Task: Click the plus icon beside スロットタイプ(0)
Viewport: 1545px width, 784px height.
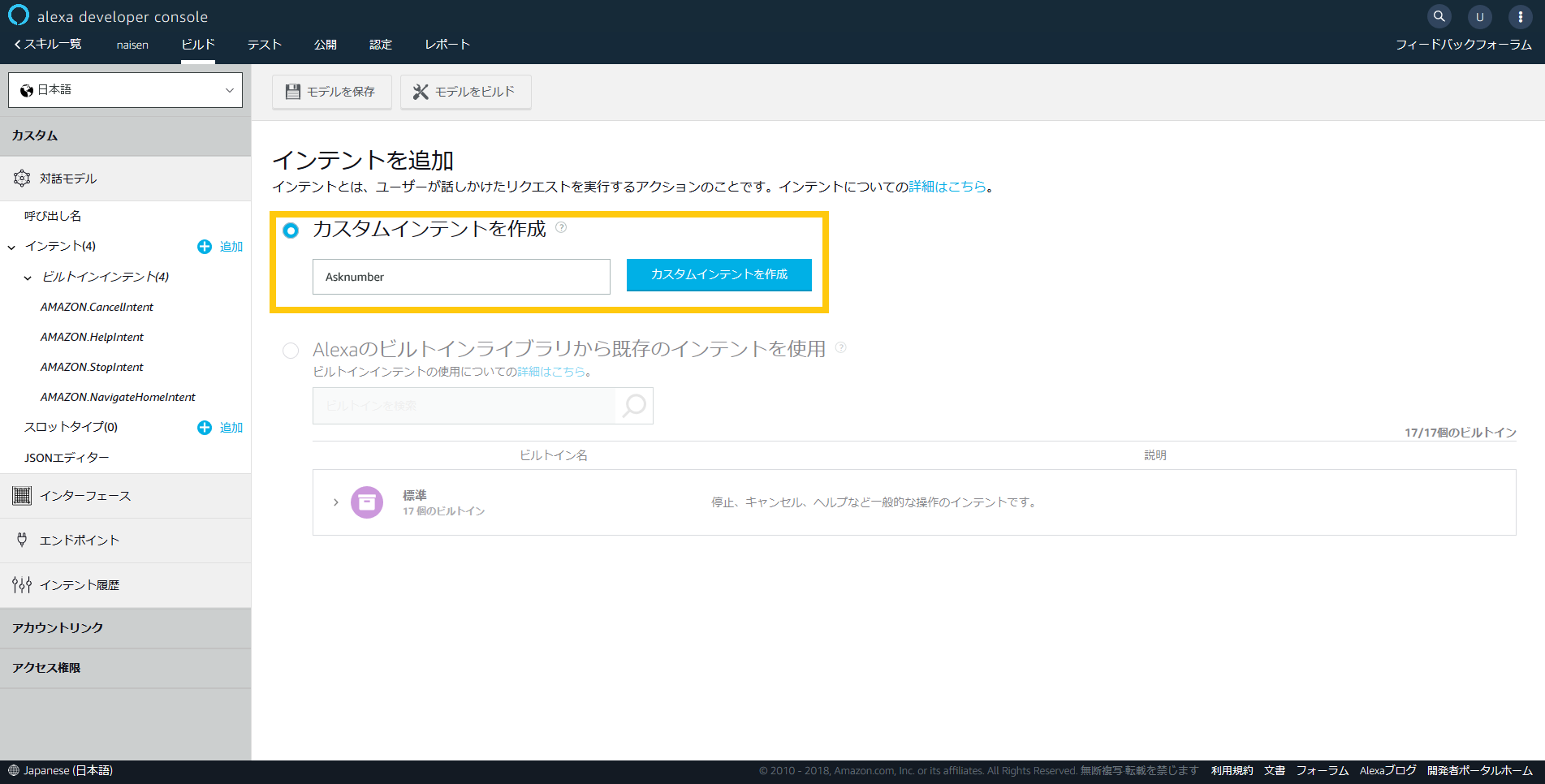Action: pos(205,428)
